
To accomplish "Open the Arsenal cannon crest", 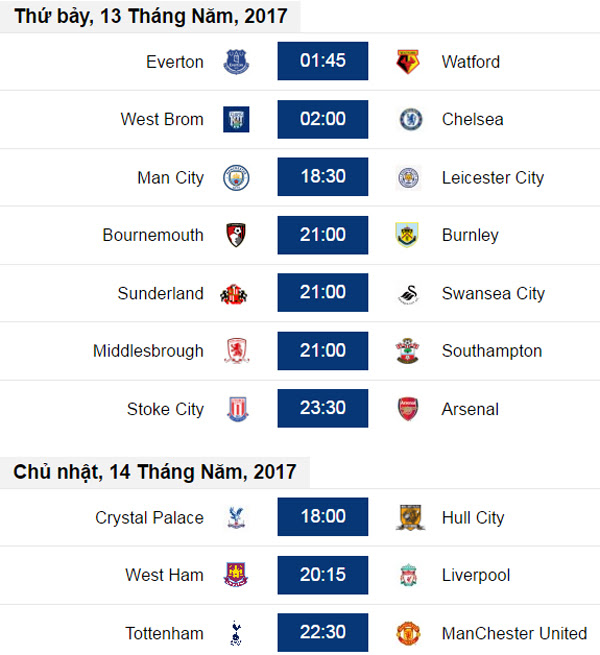I will (408, 409).
